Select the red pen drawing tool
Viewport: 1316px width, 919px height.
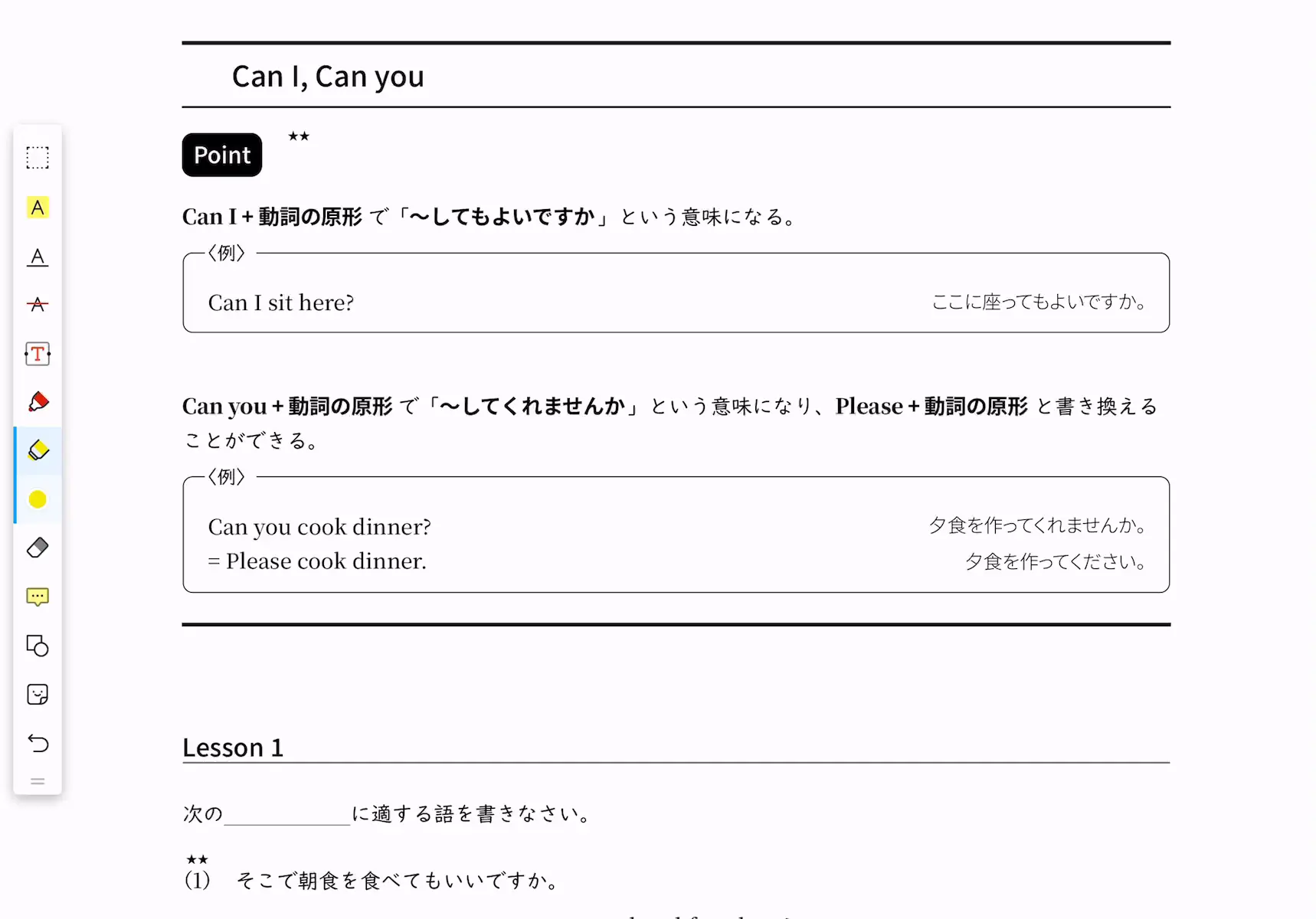tap(38, 402)
